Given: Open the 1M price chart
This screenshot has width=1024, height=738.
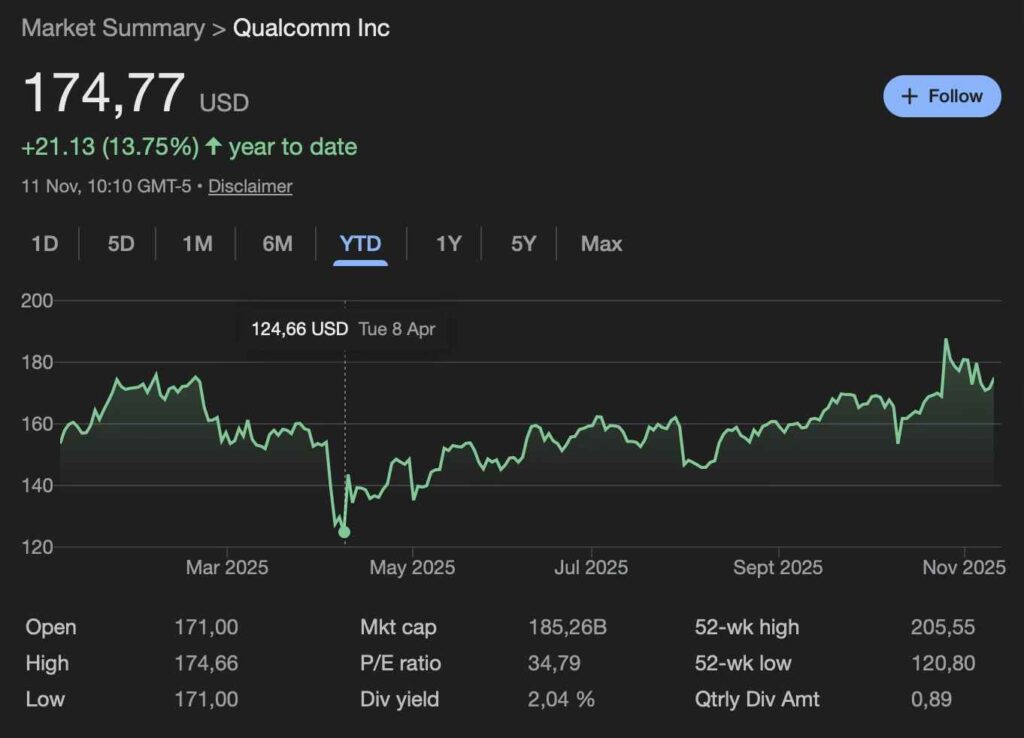Looking at the screenshot, I should tap(196, 243).
